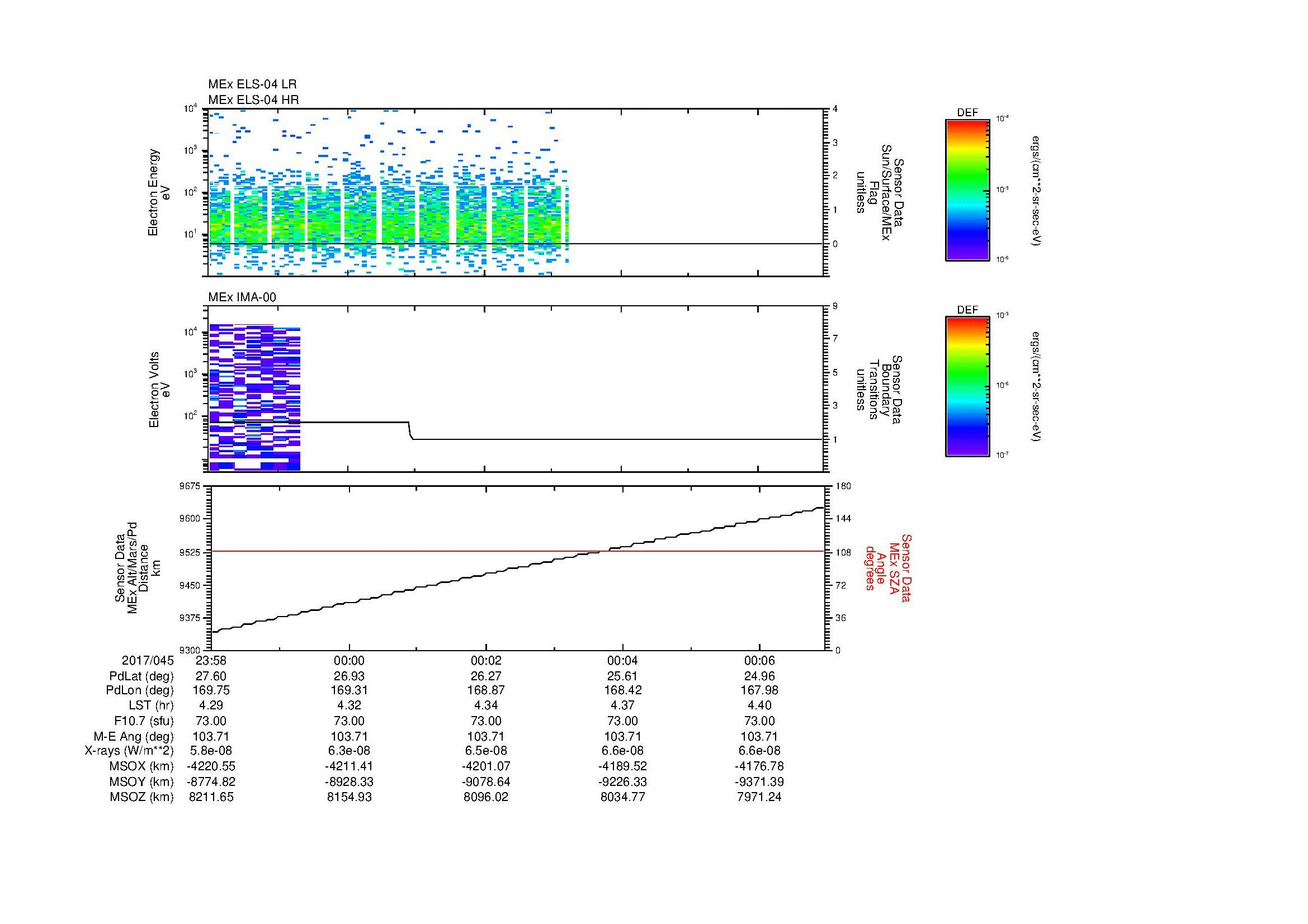Select the '00:04' time tick label
The height and width of the screenshot is (924, 1308).
622,660
